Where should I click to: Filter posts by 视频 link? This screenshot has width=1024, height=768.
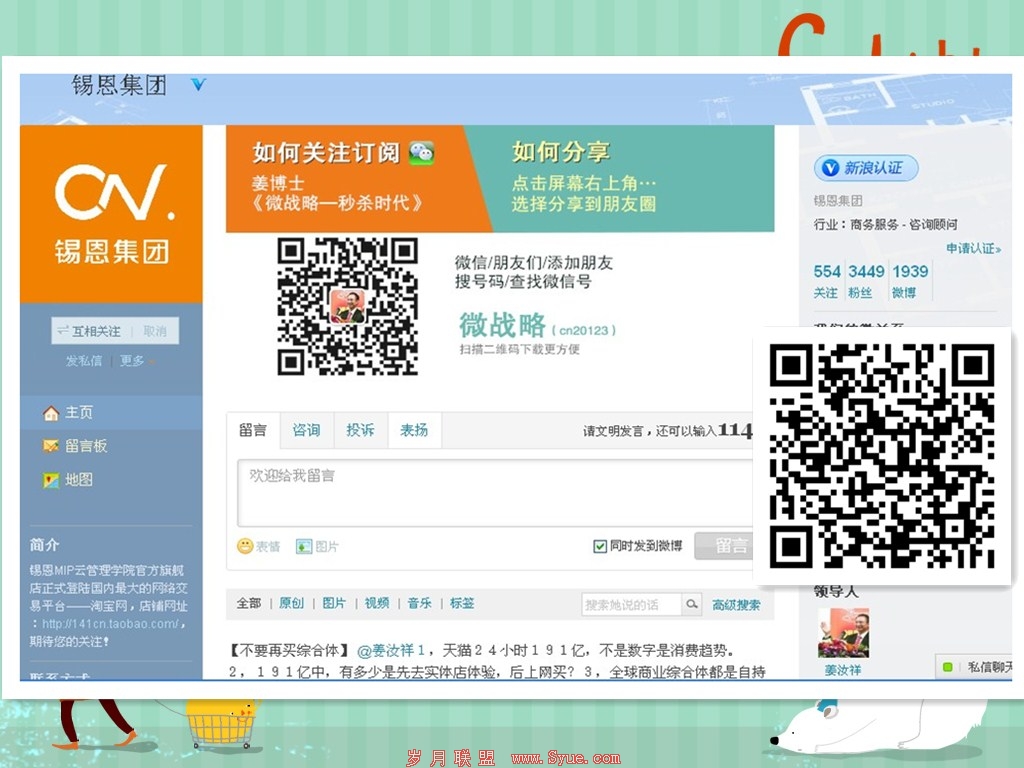377,603
